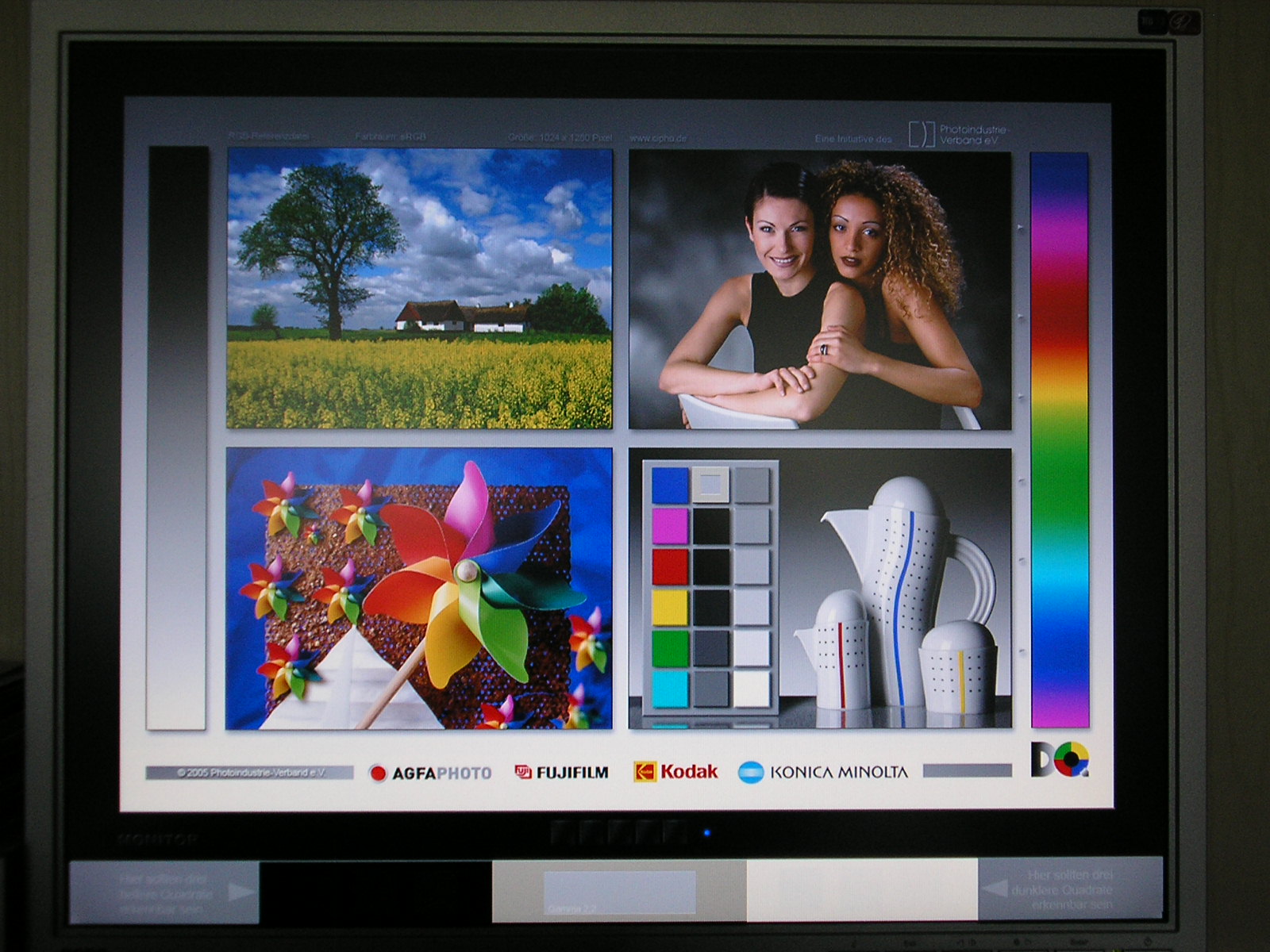Select the tree and rapeseed field photo
Viewport: 1270px width, 952px height.
pyautogui.click(x=419, y=288)
